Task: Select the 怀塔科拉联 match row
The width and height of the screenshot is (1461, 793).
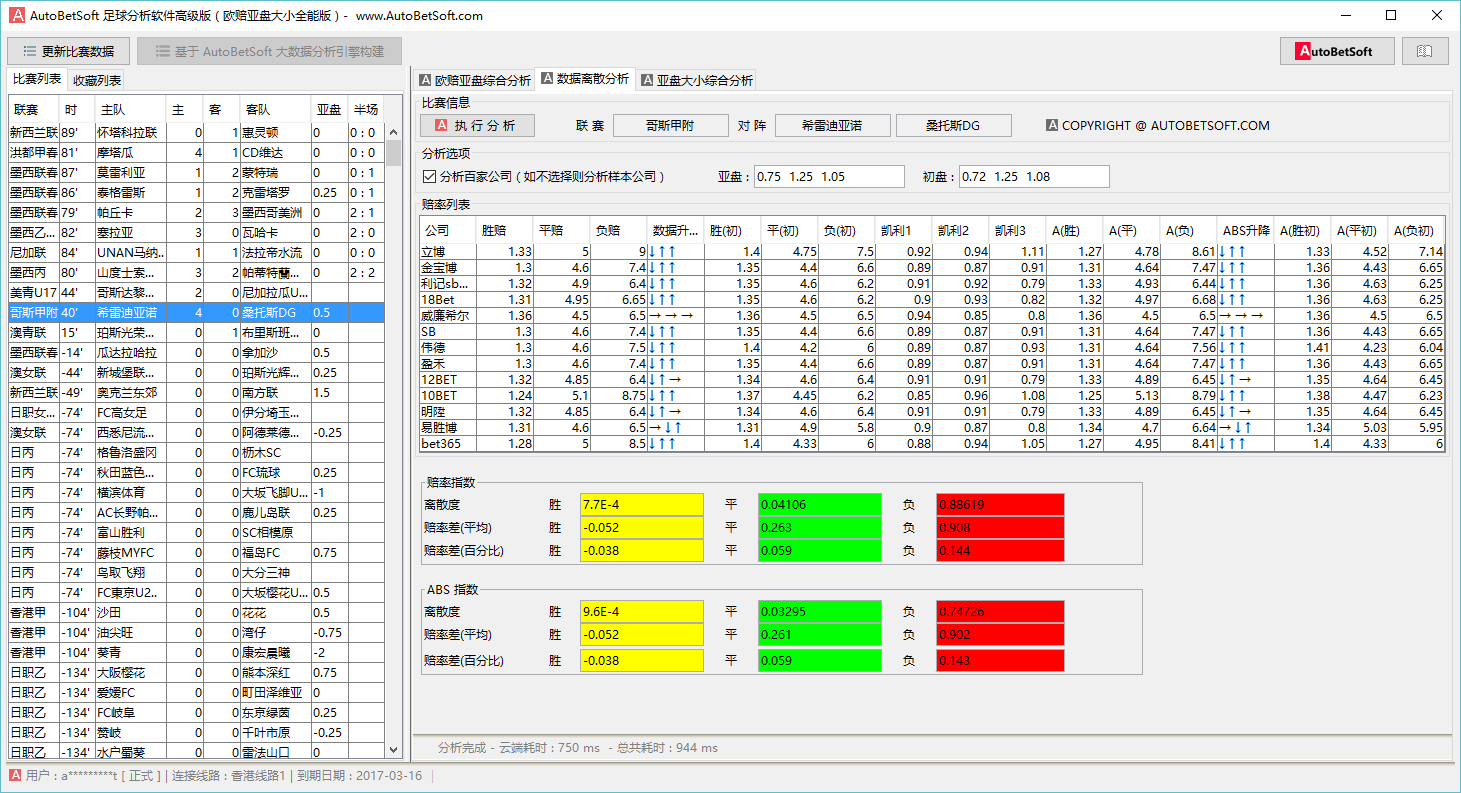Action: (196, 132)
